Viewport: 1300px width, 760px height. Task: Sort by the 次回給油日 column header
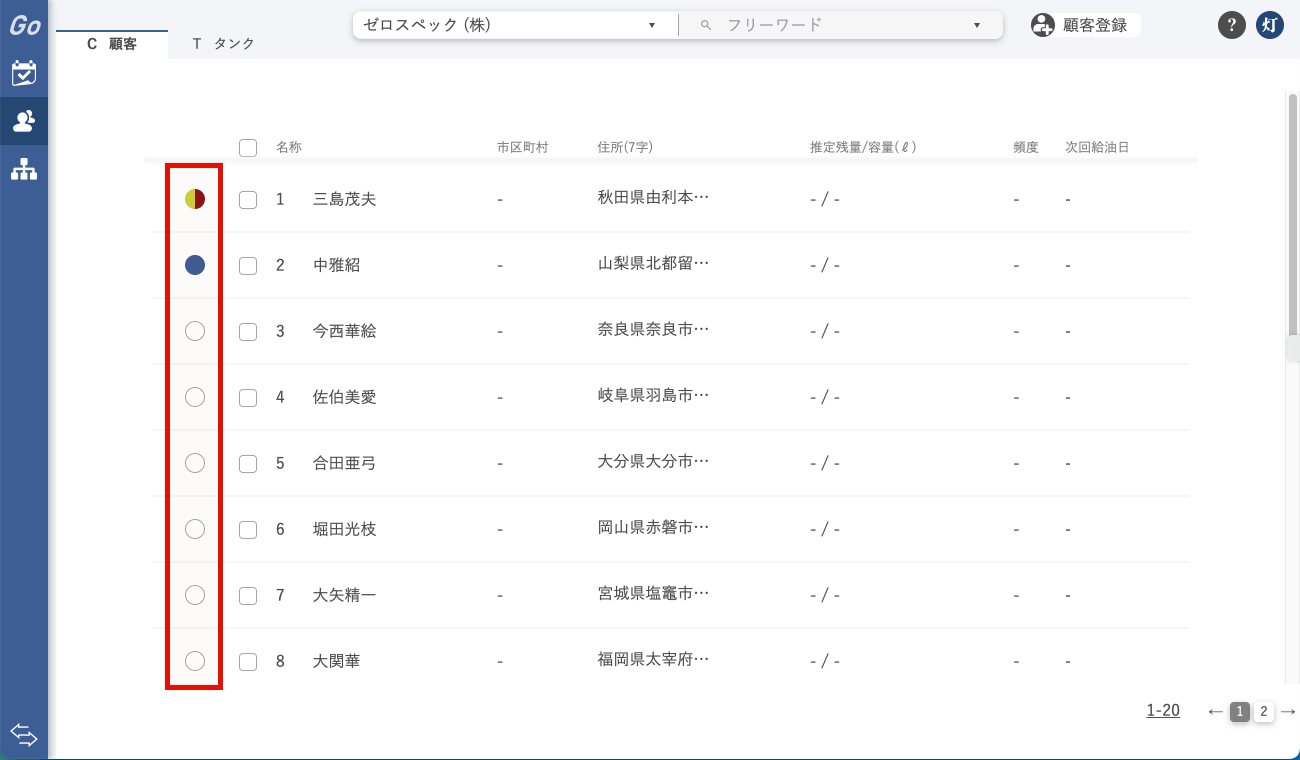1097,148
